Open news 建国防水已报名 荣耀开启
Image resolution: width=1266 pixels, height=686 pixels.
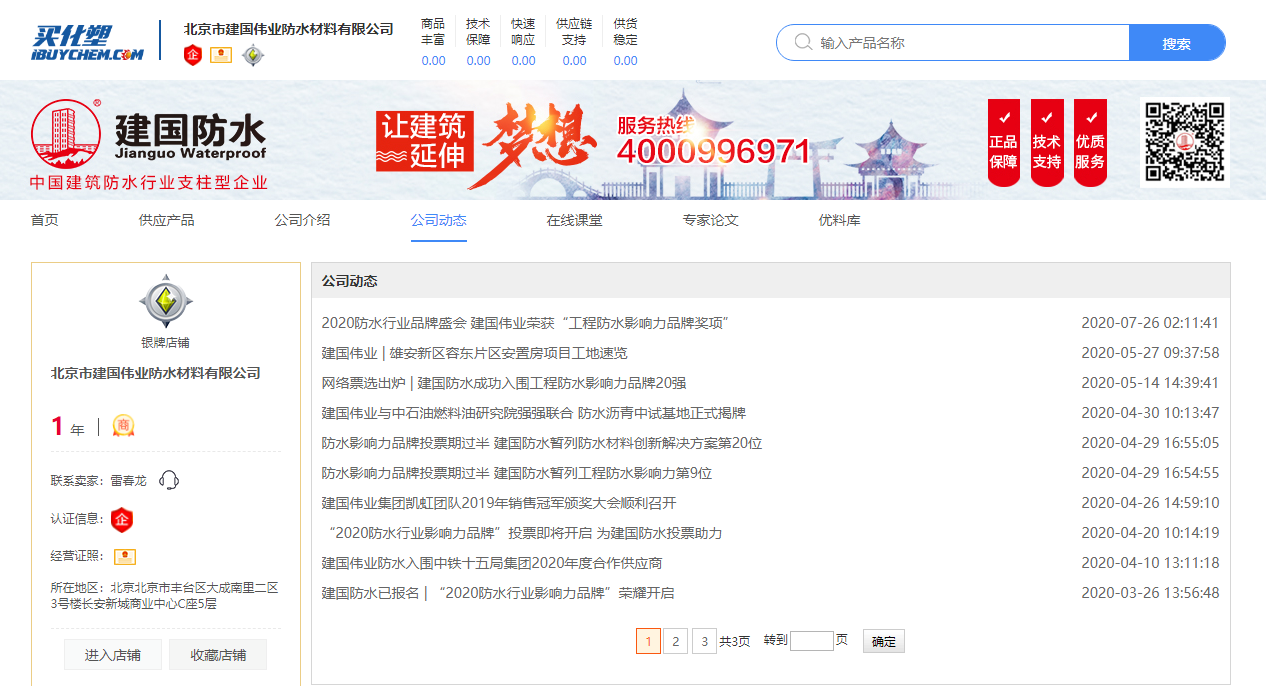pos(497,593)
